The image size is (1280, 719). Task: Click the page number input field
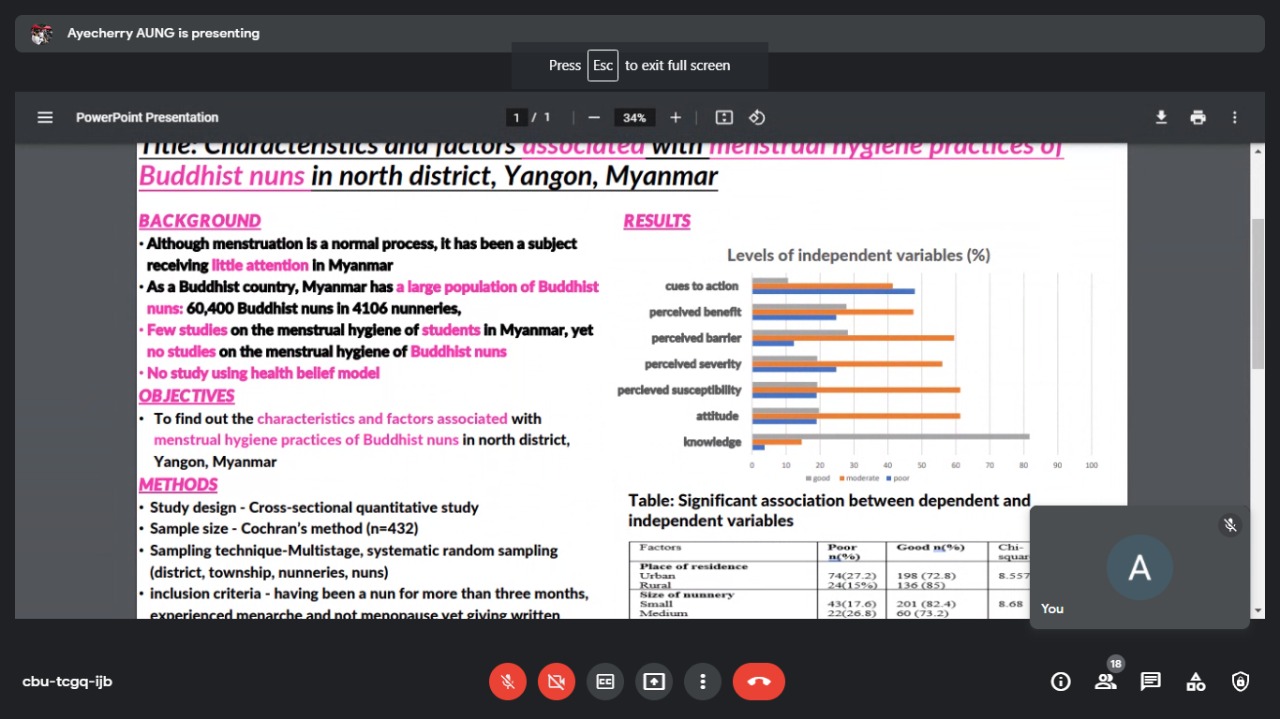[516, 117]
